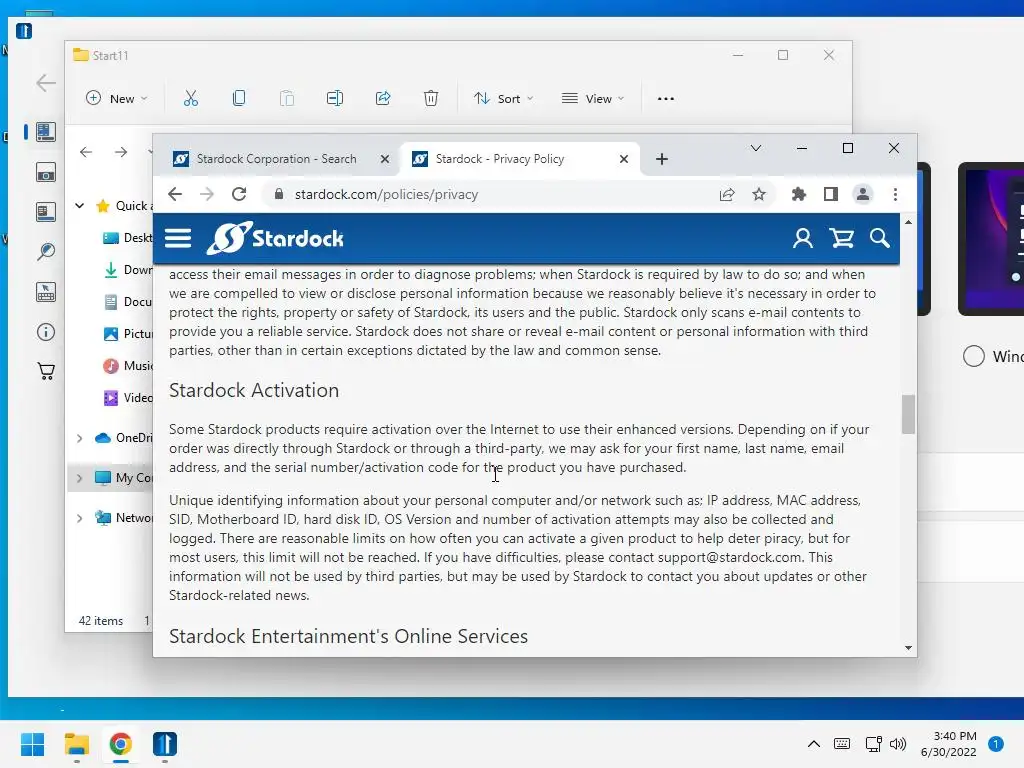Select Documents in File Explorer navigation pane
This screenshot has width=1024, height=768.
[128, 302]
